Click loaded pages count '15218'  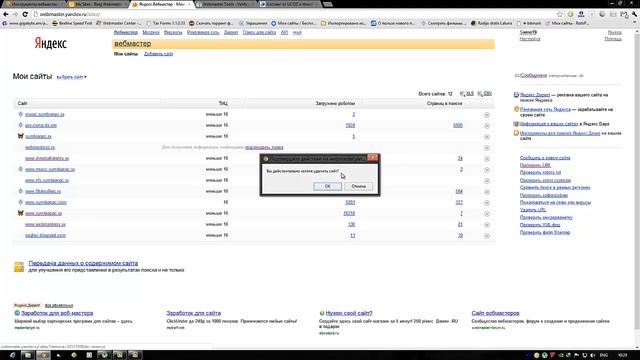[349, 213]
